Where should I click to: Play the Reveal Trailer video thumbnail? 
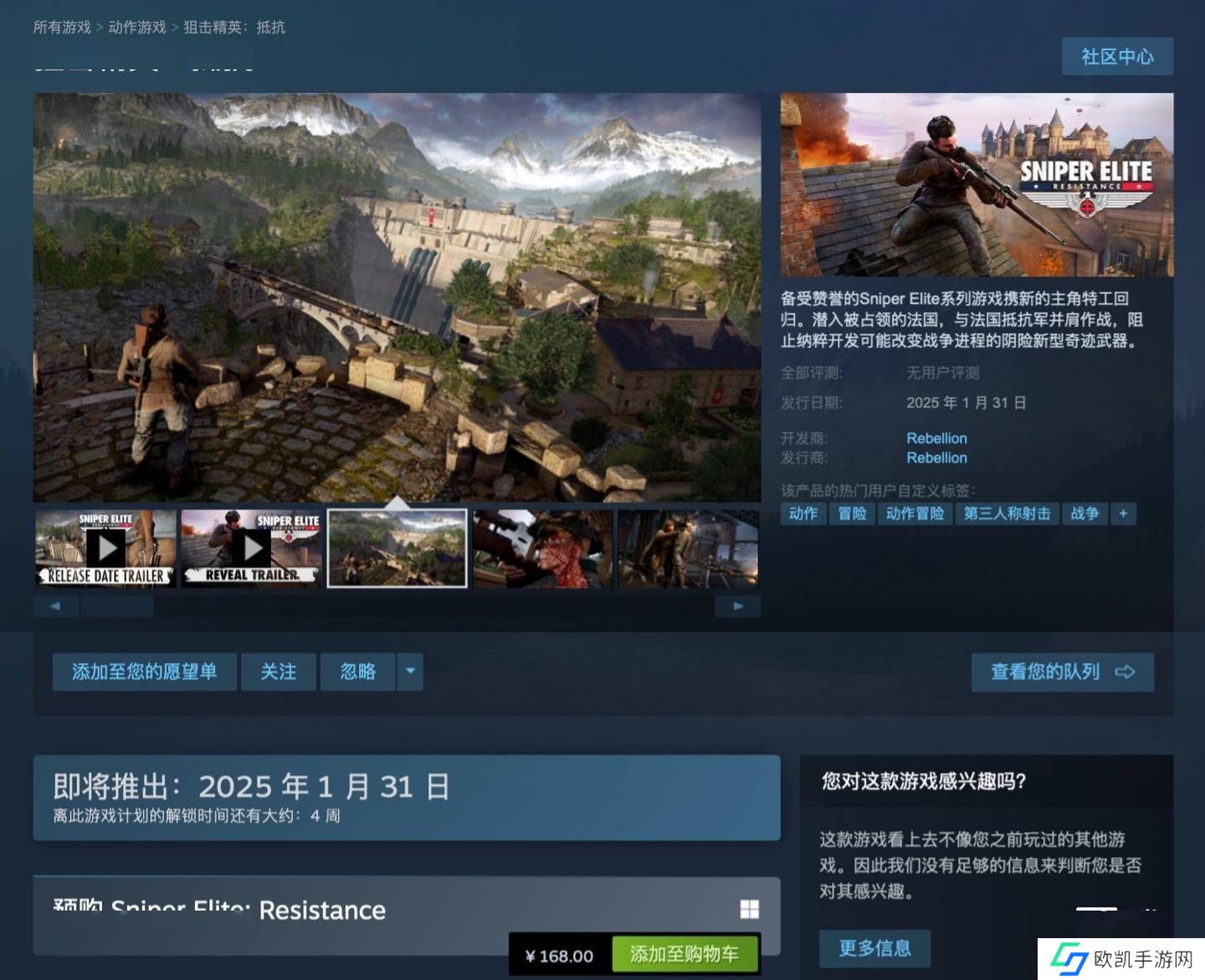(x=252, y=548)
